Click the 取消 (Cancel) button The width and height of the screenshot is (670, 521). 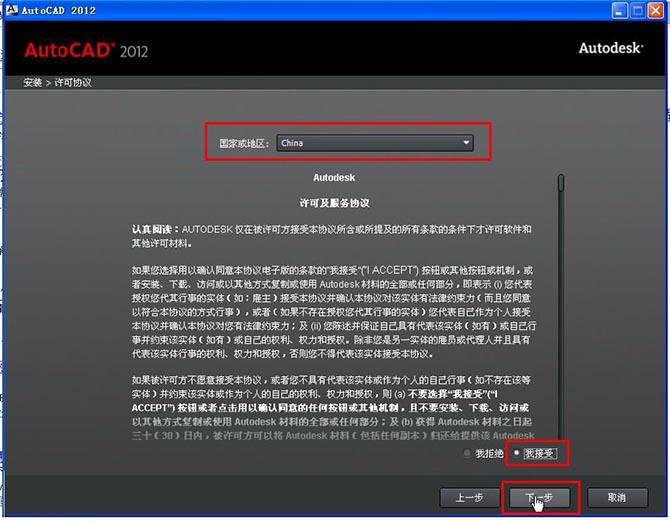tap(617, 498)
